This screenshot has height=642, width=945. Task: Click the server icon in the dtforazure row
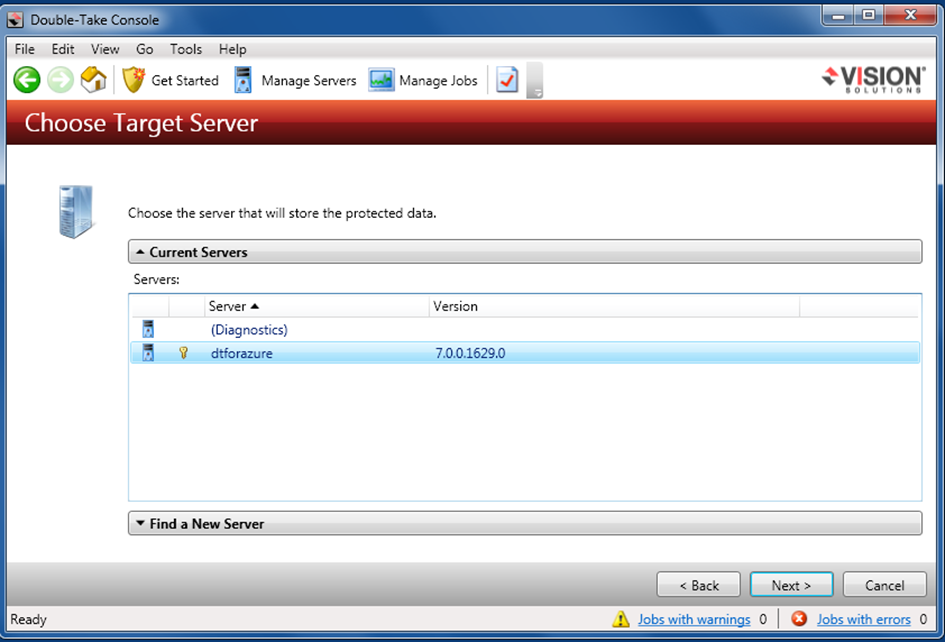tap(148, 353)
